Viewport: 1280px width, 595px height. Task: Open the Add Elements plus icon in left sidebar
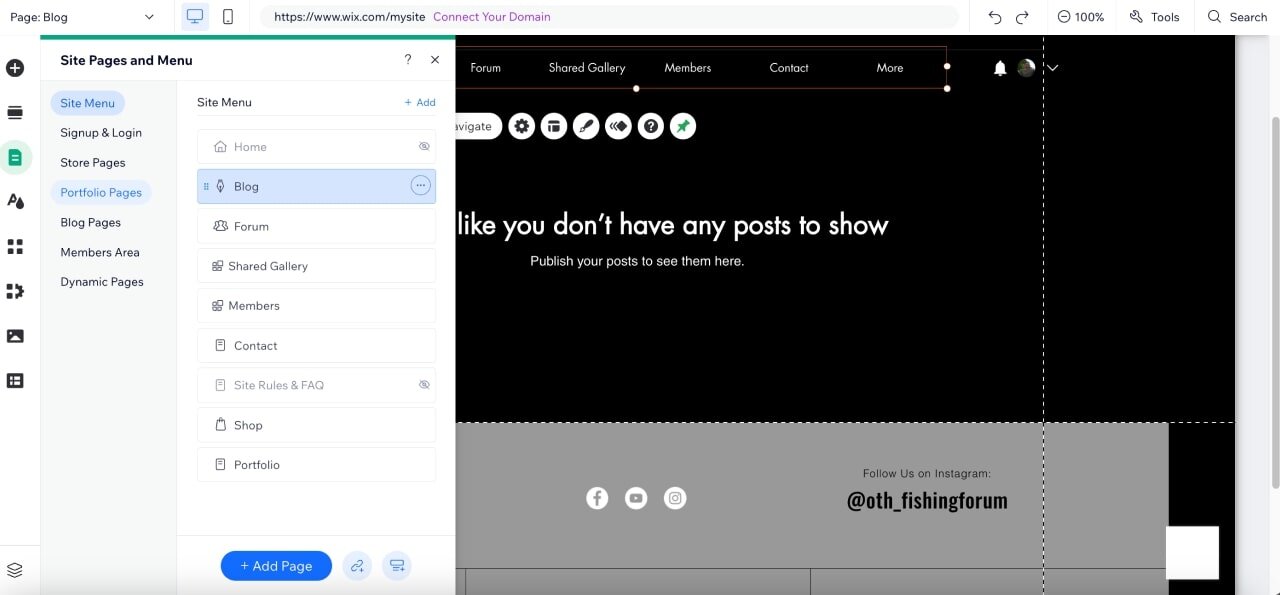pos(15,68)
